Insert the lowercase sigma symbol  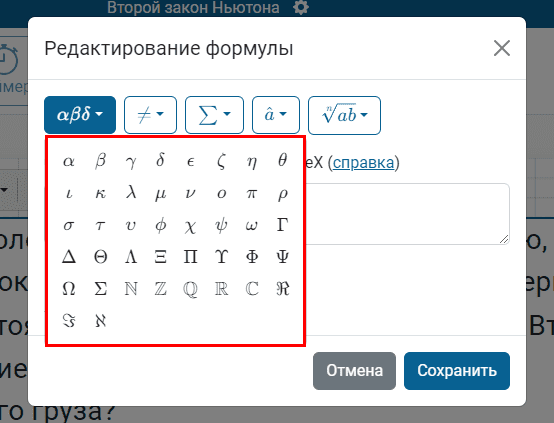tap(69, 225)
